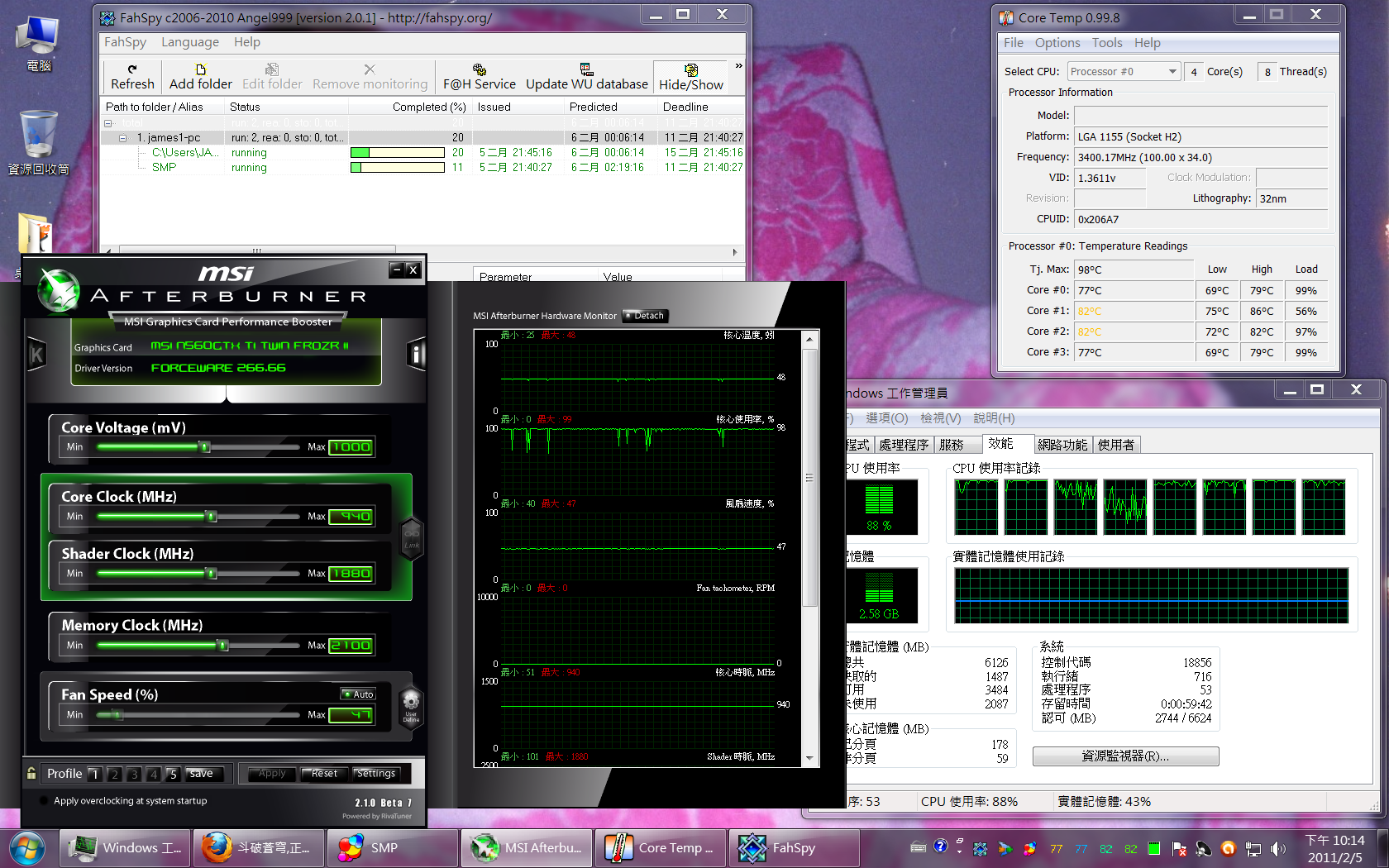Switch to 網路功能 tab in Task Manager

click(x=1062, y=445)
